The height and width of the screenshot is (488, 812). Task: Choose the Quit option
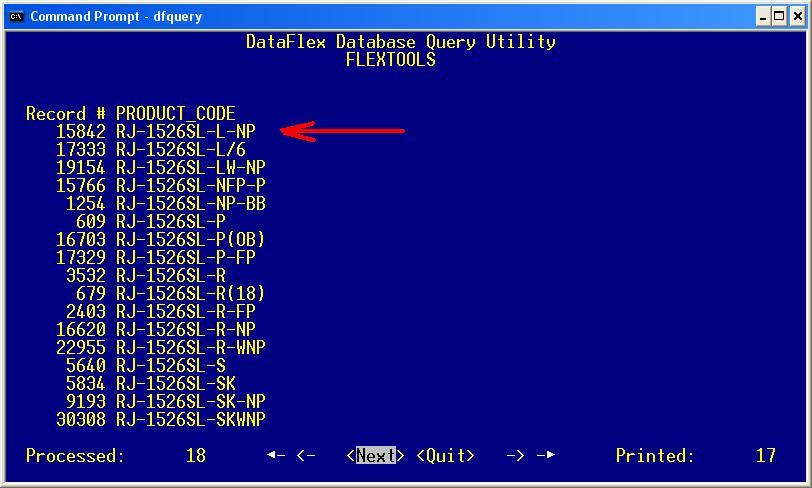[445, 456]
